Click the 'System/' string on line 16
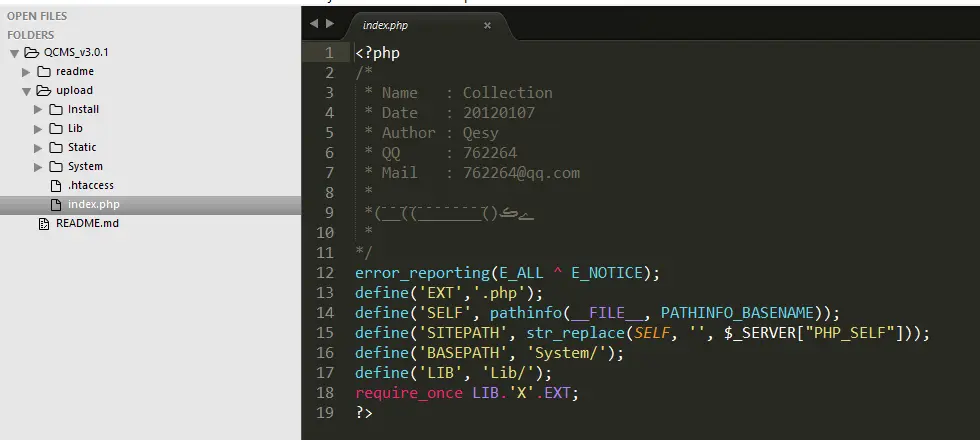Screen dimensions: 980x440 coord(566,353)
